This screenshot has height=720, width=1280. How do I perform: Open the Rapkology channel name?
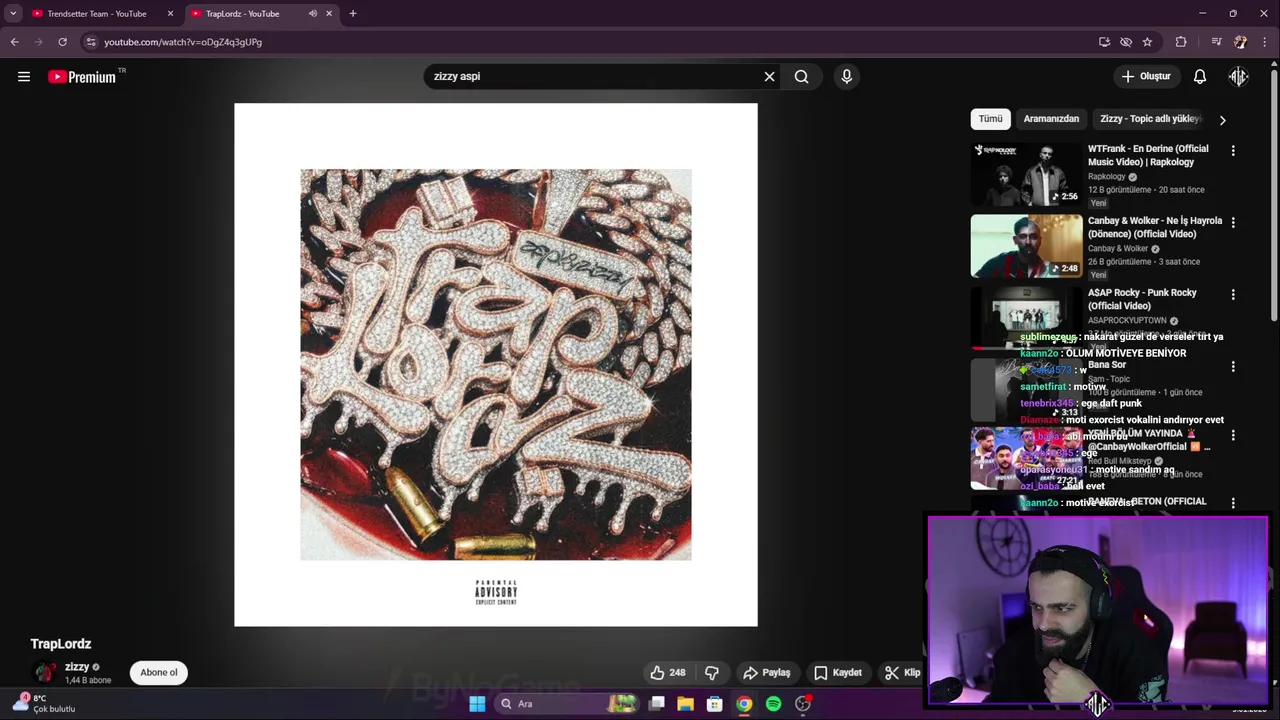1106,177
